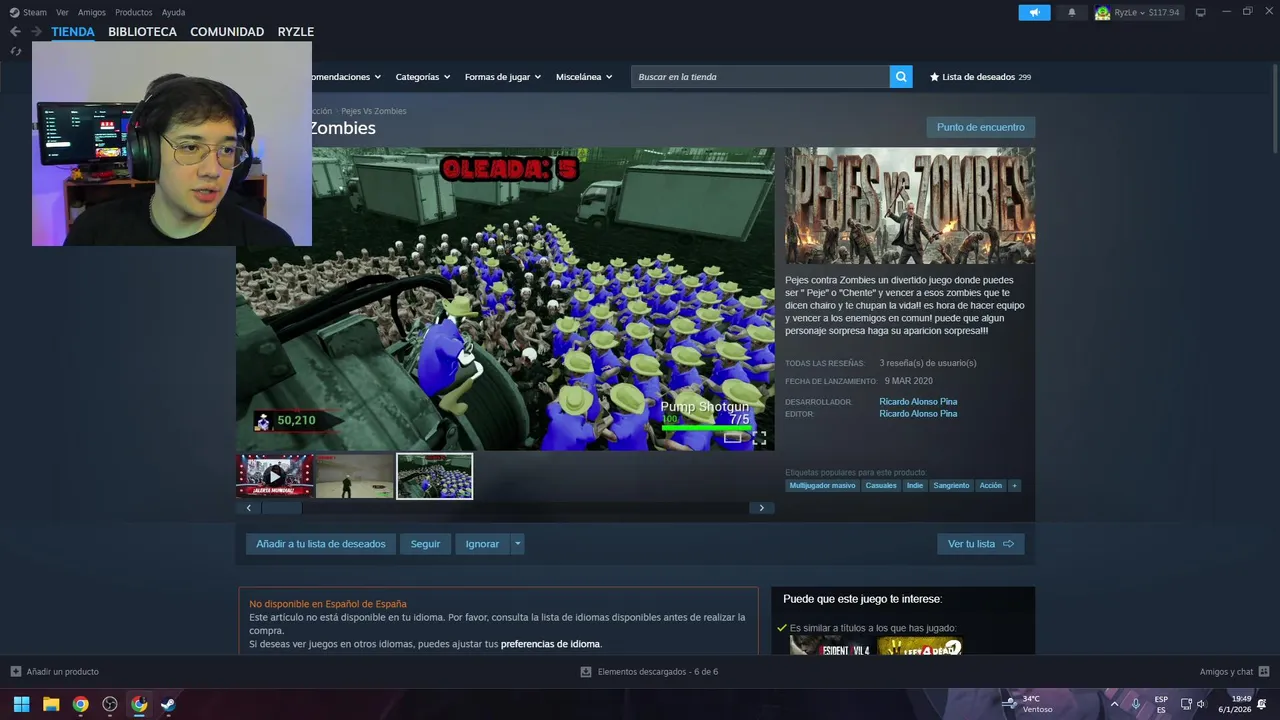The height and width of the screenshot is (720, 1280).
Task: Switch to the BIBLIOTECA tab
Action: tap(142, 32)
